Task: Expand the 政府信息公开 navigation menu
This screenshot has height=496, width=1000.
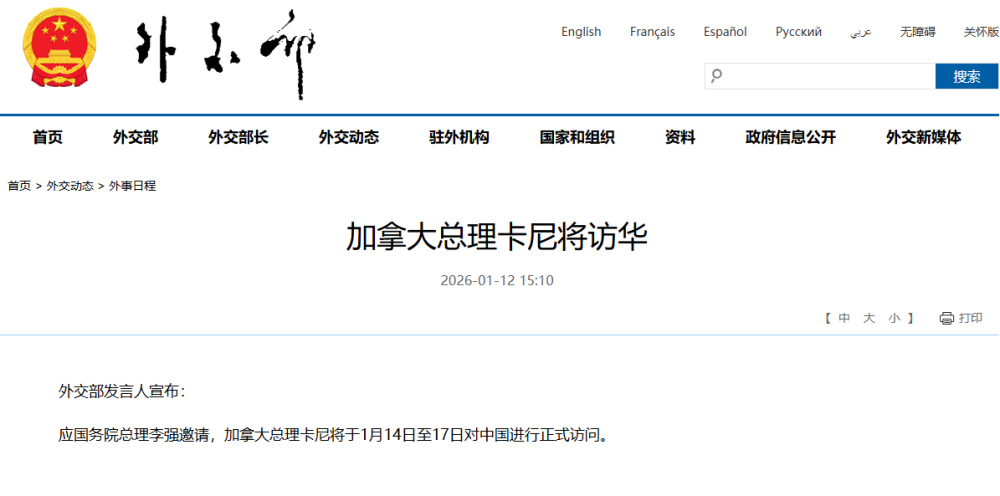Action: pos(790,138)
